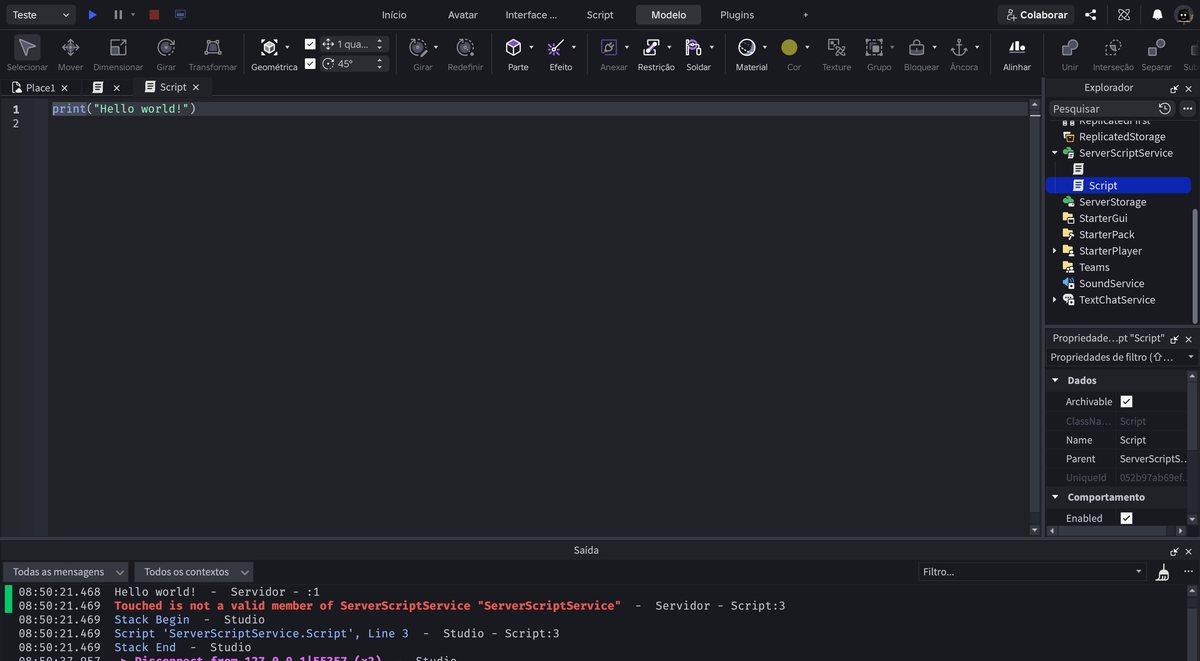
Task: Open the share icon next to Colaborar
Action: 1091,15
